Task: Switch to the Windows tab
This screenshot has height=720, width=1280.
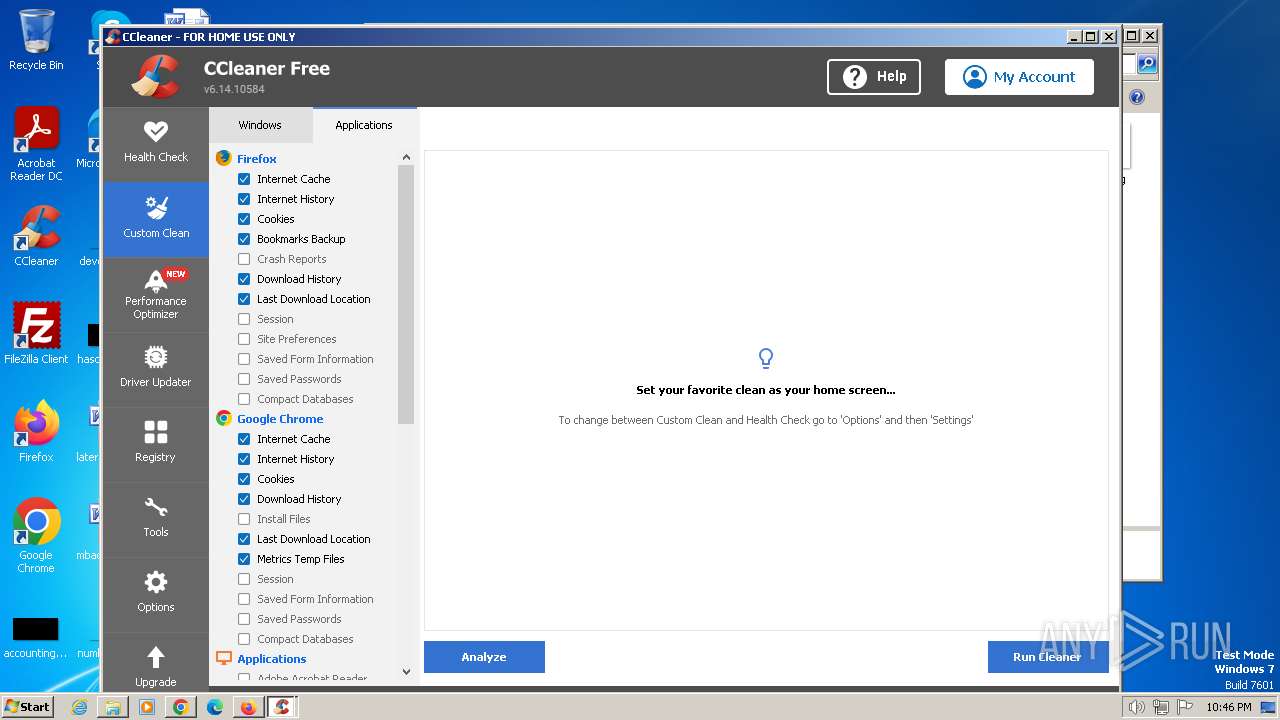Action: [260, 125]
